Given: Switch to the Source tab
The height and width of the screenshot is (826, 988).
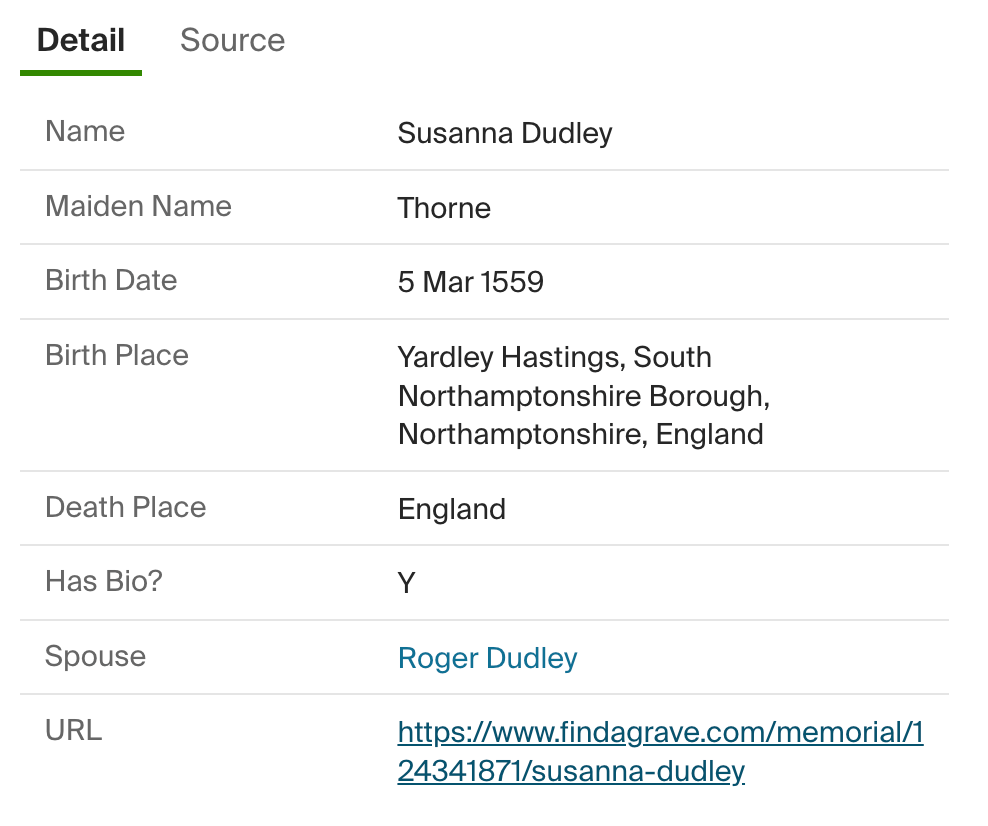Looking at the screenshot, I should pyautogui.click(x=232, y=40).
